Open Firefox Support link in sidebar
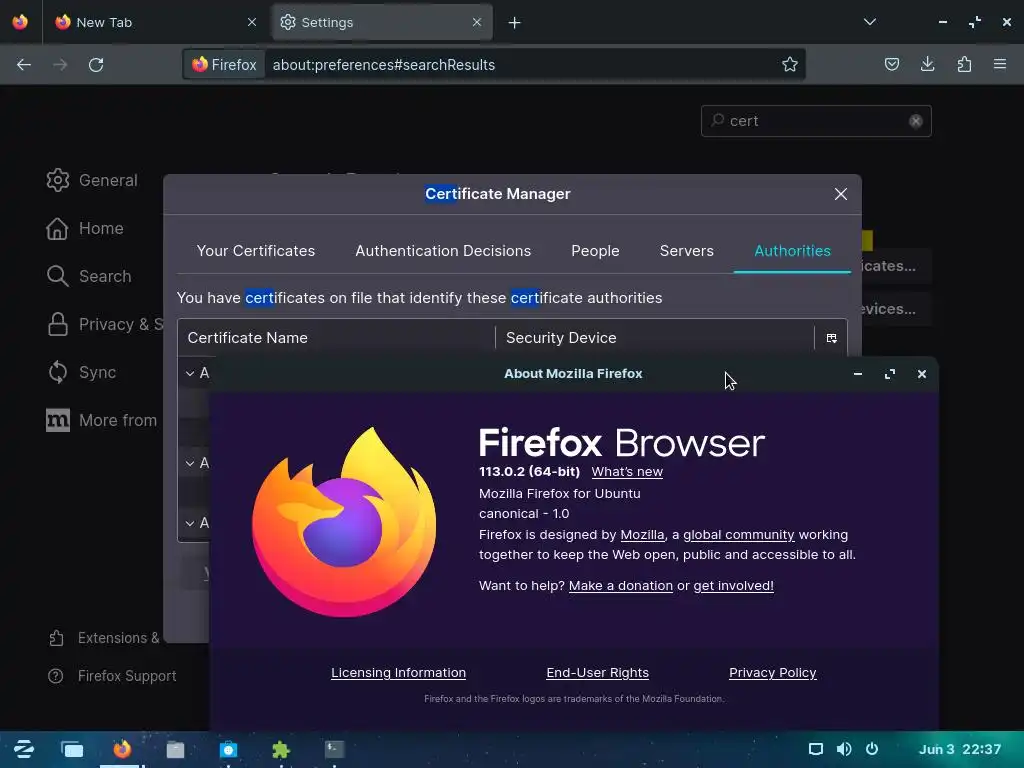The width and height of the screenshot is (1024, 768). pyautogui.click(x=112, y=676)
